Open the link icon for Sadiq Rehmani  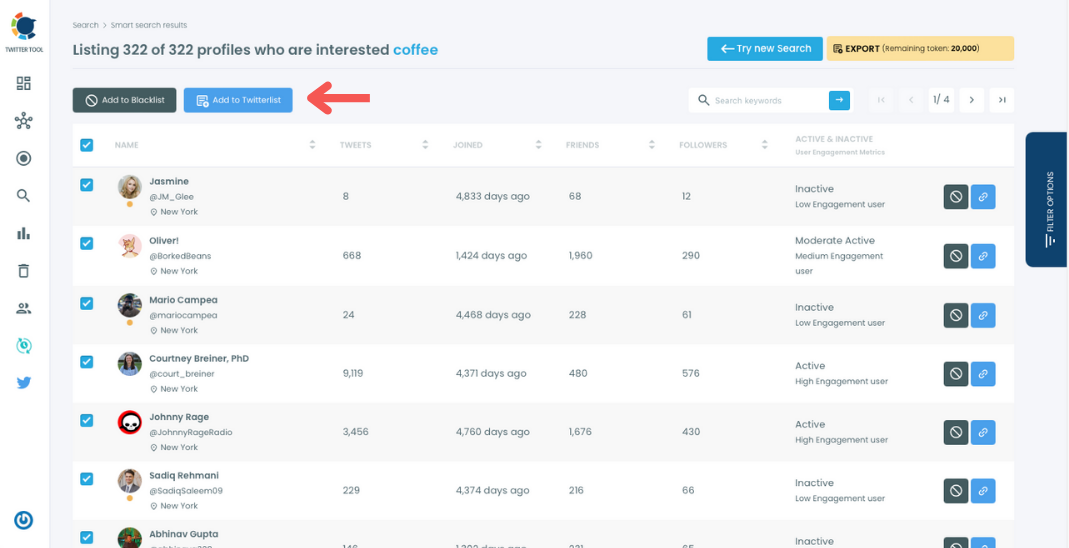983,491
